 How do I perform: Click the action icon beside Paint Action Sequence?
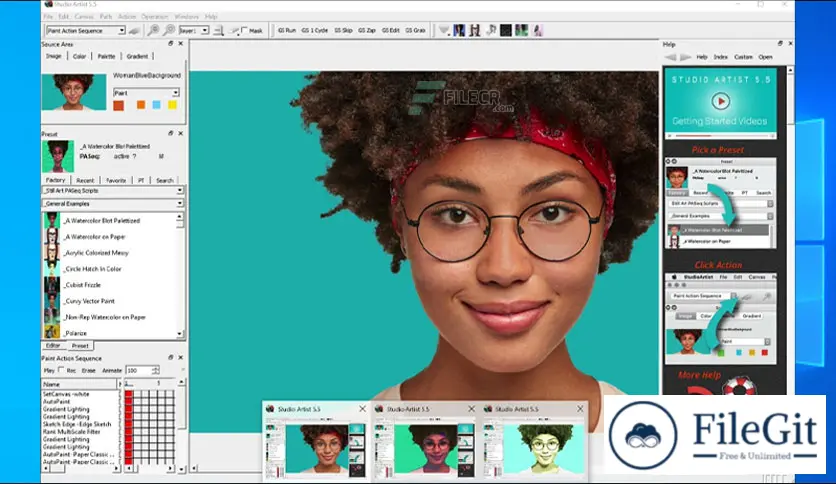134,31
